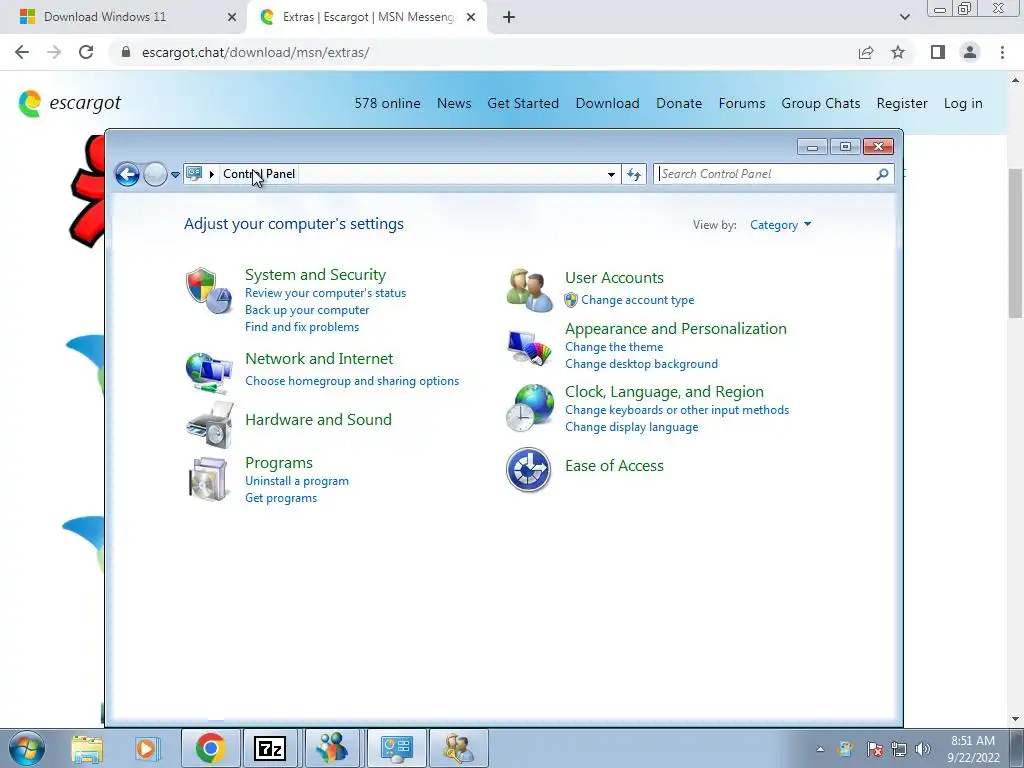The image size is (1024, 768).
Task: Click Appearance and Personalization monitor icon
Action: click(x=529, y=347)
